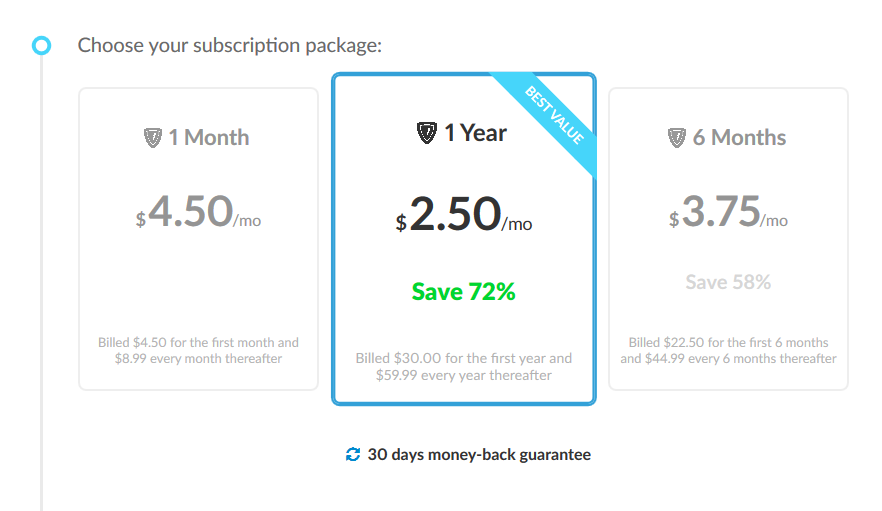Click the 1 Month plan title
The height and width of the screenshot is (511, 882).
(x=208, y=138)
